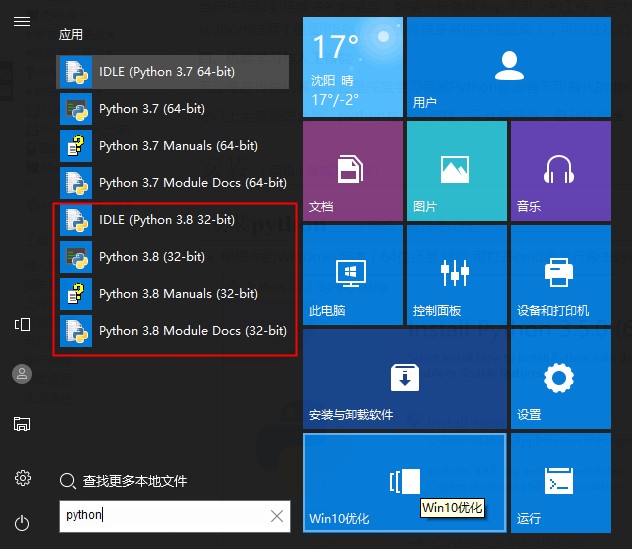Click the task view icon in left sidebar
This screenshot has width=632, height=549.
[x=22, y=324]
